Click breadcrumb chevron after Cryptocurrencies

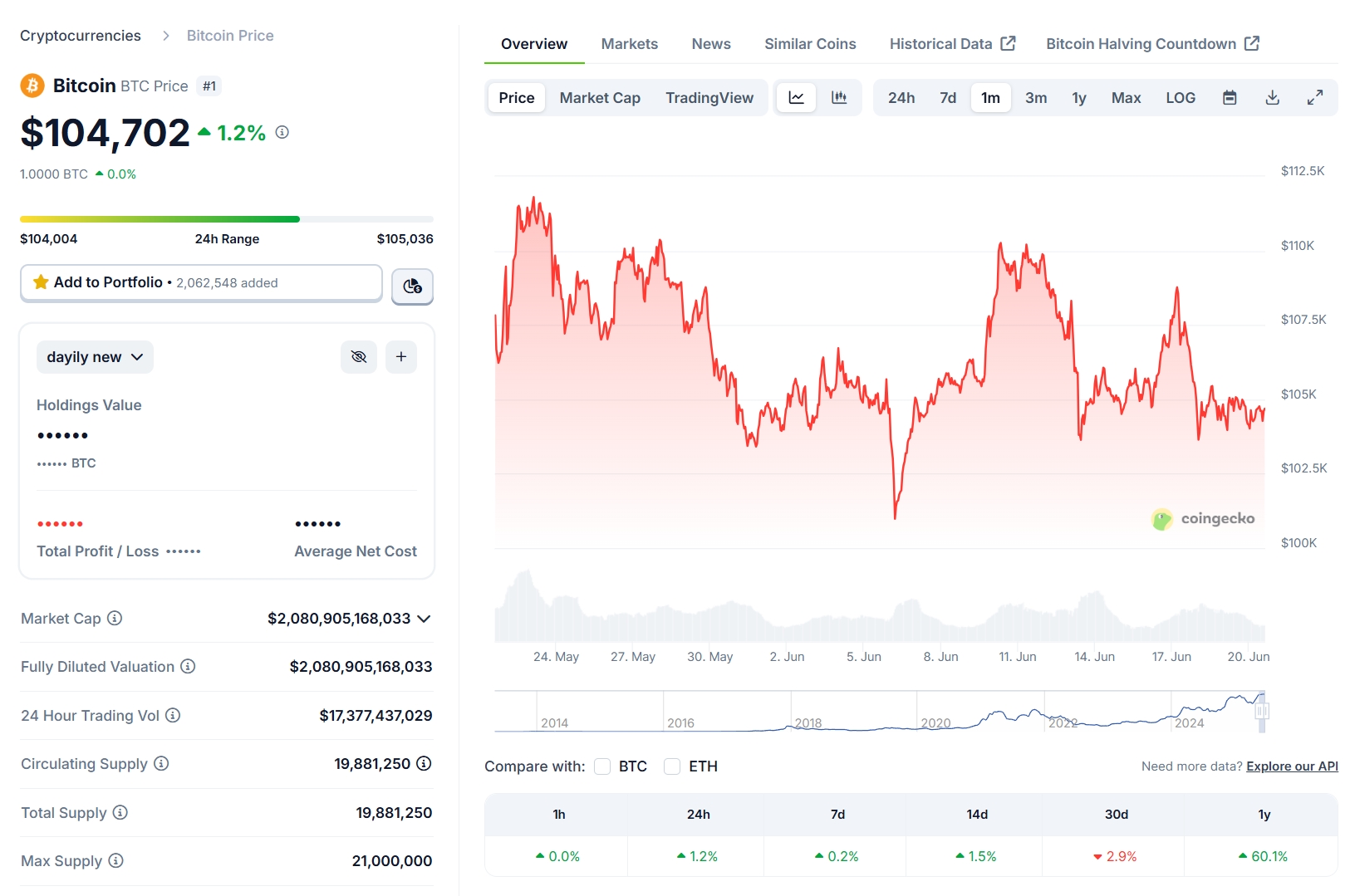[165, 36]
